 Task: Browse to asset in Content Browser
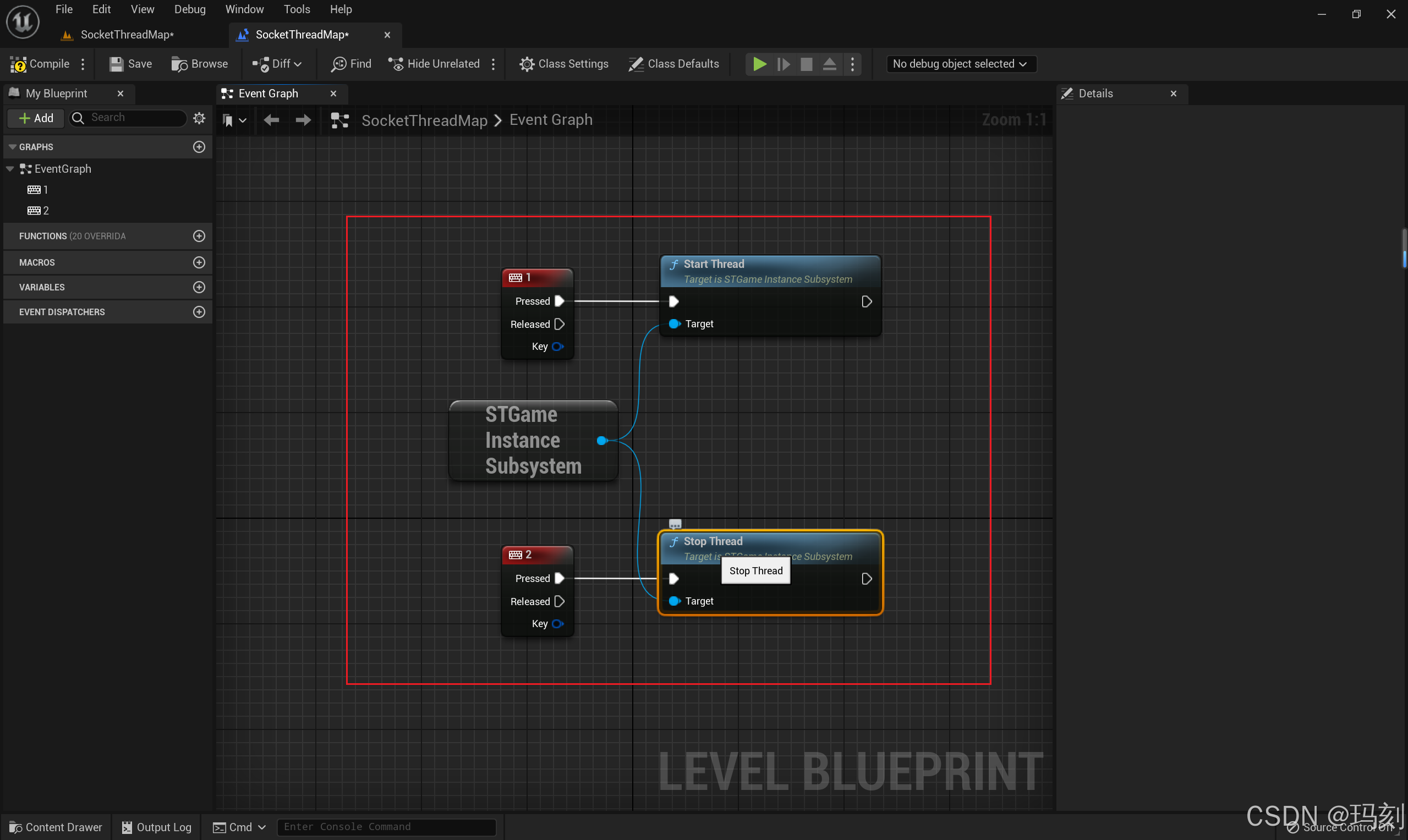[x=199, y=64]
